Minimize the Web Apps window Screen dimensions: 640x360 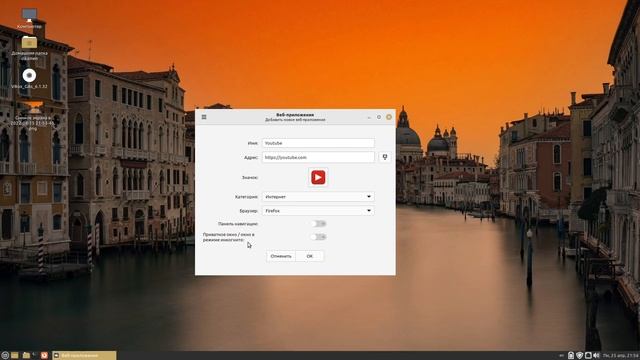(x=369, y=117)
